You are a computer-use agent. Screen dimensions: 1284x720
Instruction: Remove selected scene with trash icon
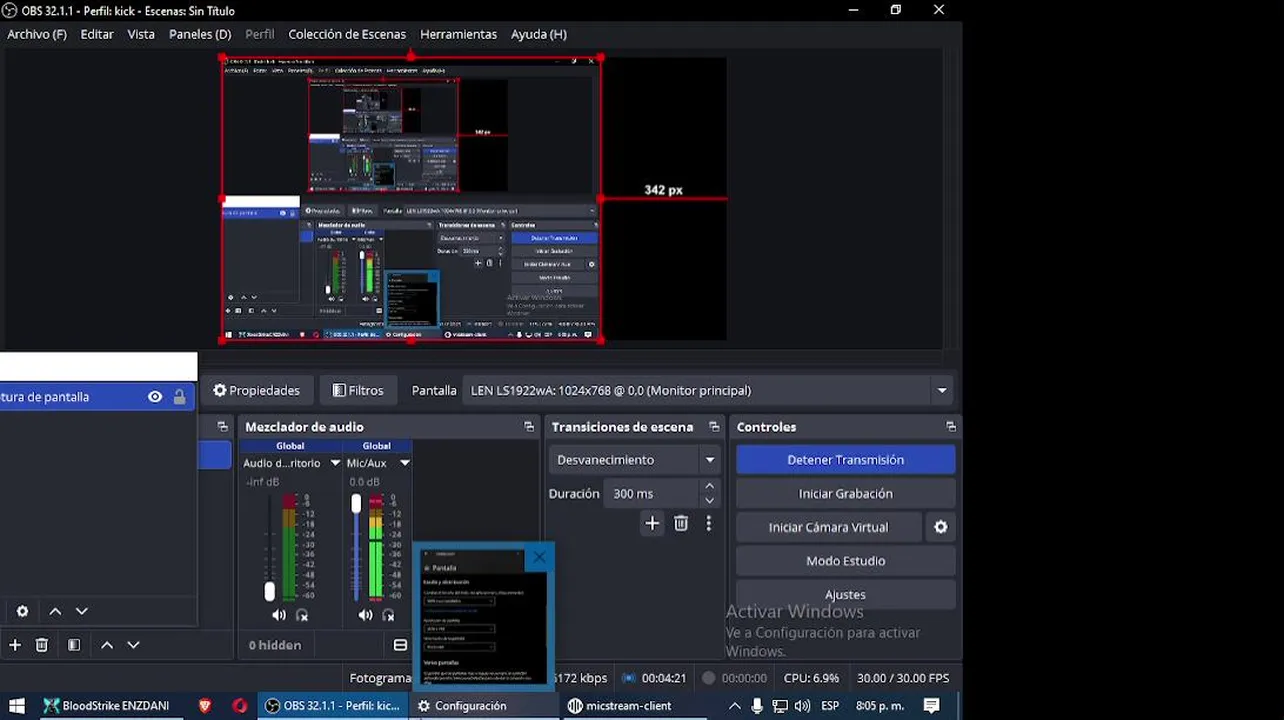tap(42, 645)
